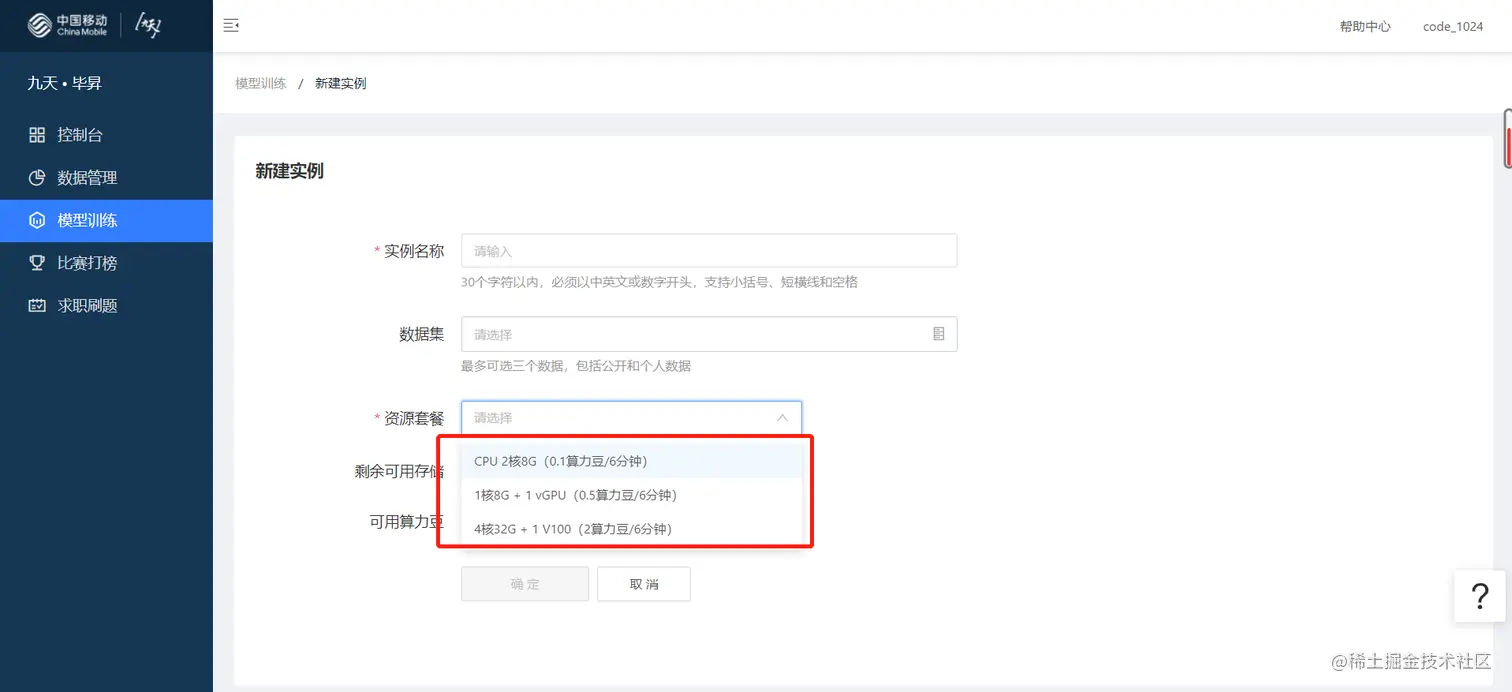
Task: Select the CPU 2核8G resource option
Action: [x=560, y=460]
